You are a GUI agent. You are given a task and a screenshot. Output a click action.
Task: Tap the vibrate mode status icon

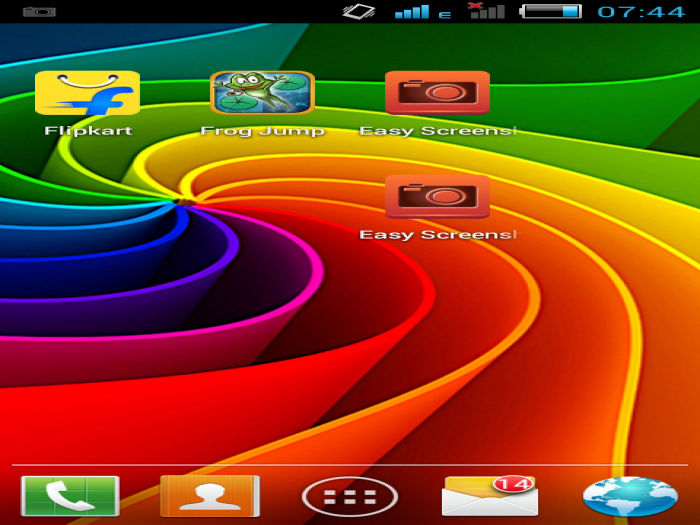(x=358, y=12)
